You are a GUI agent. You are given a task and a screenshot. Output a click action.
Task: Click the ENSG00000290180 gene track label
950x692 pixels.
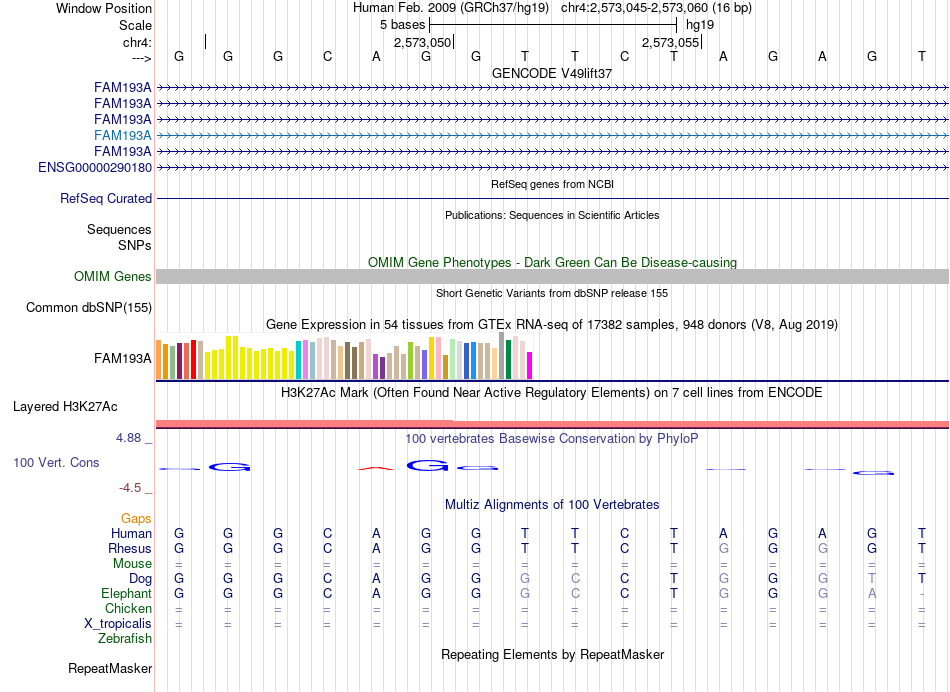pos(95,167)
